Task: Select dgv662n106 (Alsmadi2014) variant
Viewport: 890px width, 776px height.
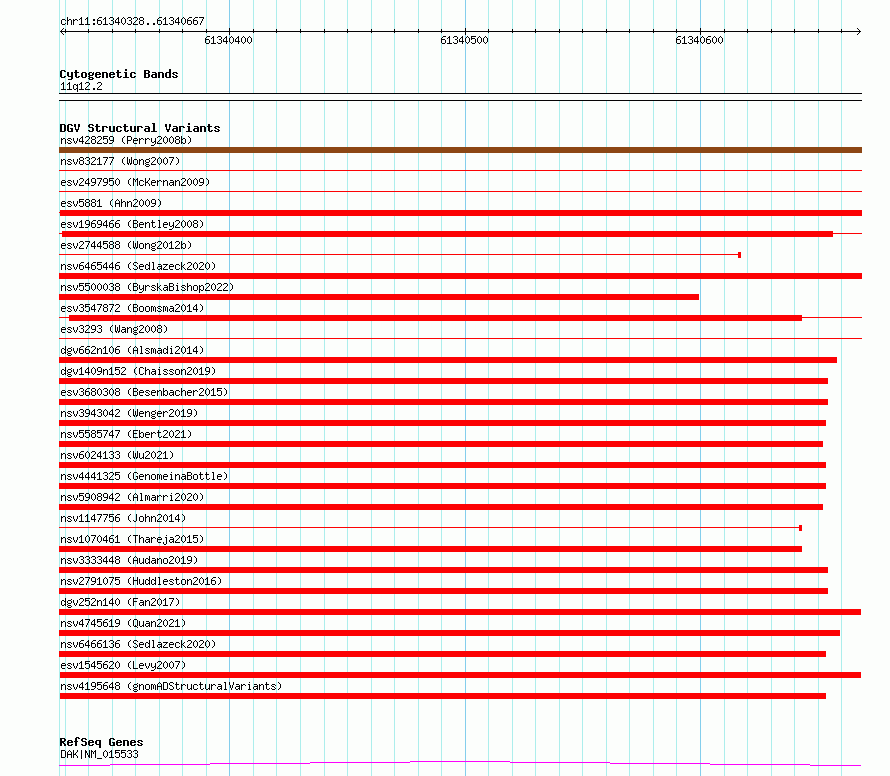Action: coord(132,350)
